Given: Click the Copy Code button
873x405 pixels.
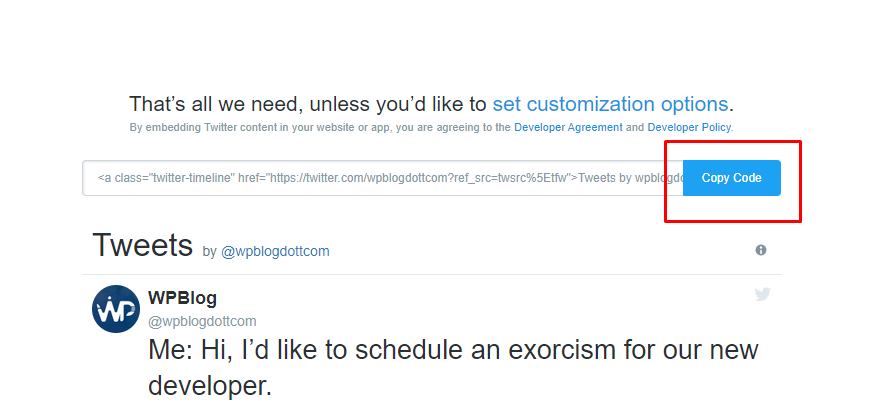Looking at the screenshot, I should point(732,178).
